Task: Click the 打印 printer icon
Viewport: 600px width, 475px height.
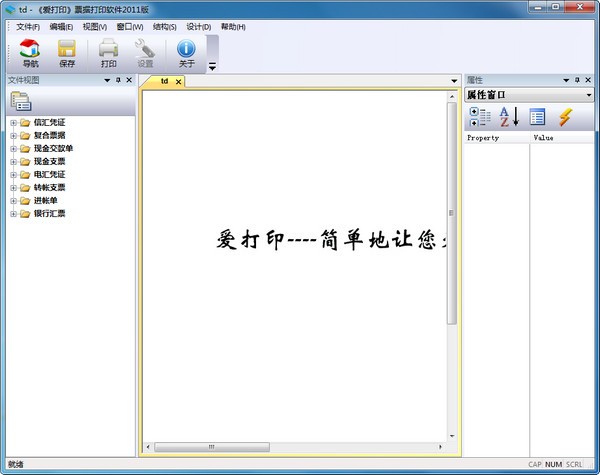Action: pyautogui.click(x=109, y=48)
